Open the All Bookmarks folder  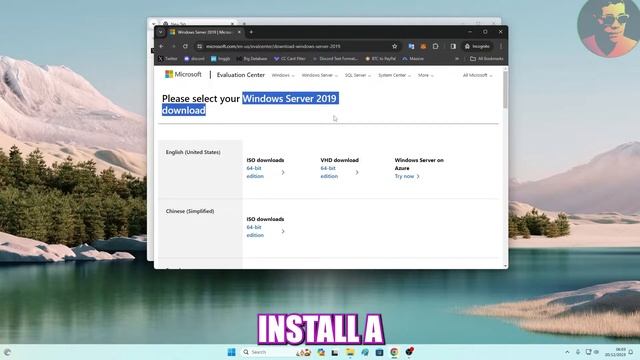487,59
